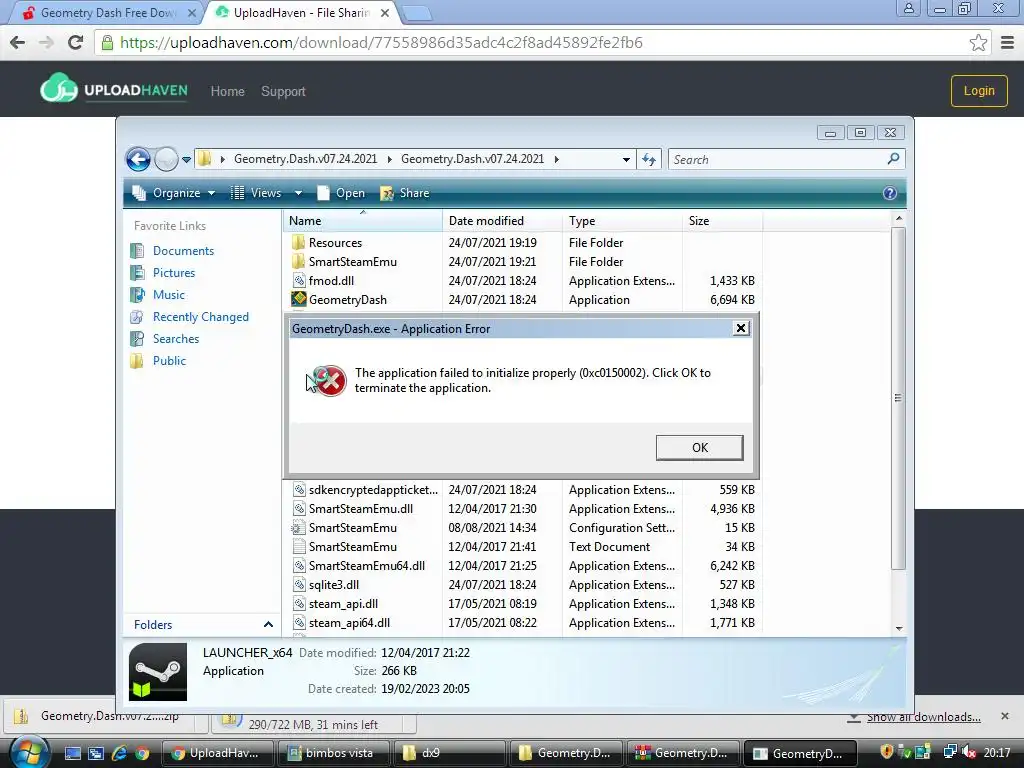Click the muted volume tray icon

pyautogui.click(x=968, y=752)
